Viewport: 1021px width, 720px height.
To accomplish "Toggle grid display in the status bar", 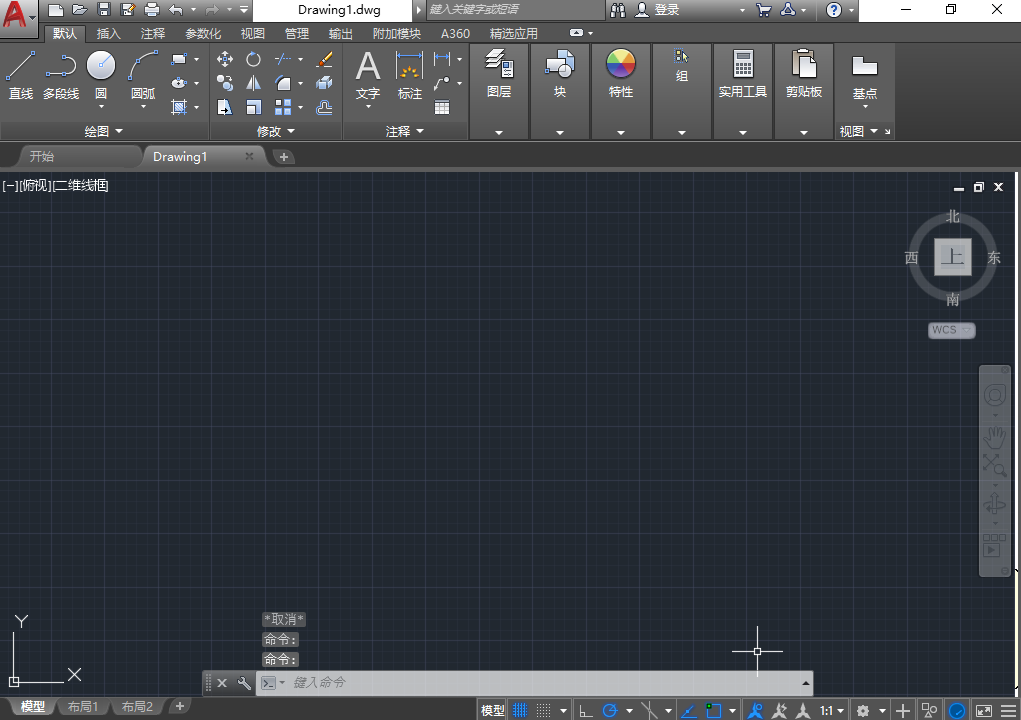I will 519,710.
